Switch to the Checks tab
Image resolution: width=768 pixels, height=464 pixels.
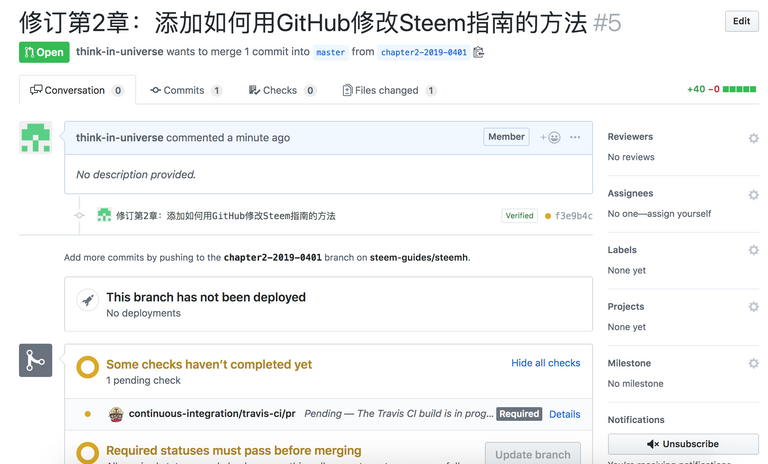tap(283, 90)
